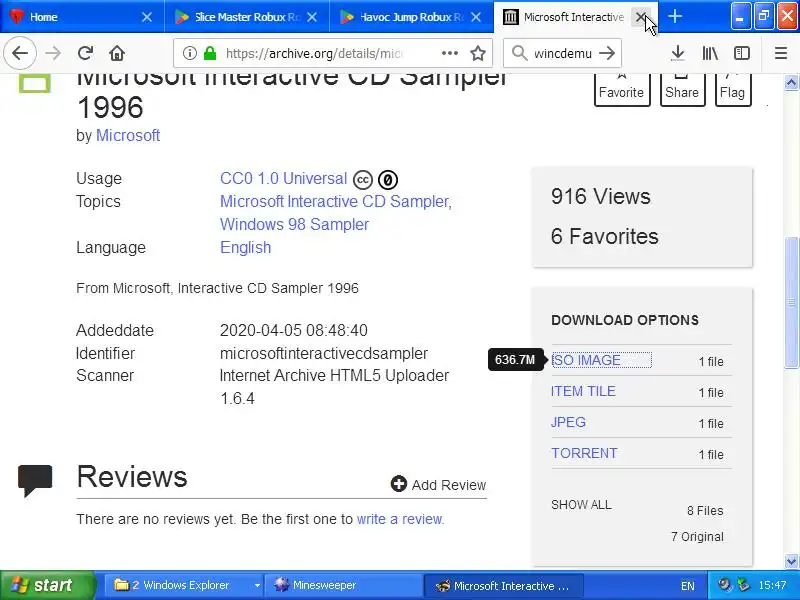
Task: Click the green secure connection padlock
Action: pyautogui.click(x=210, y=53)
